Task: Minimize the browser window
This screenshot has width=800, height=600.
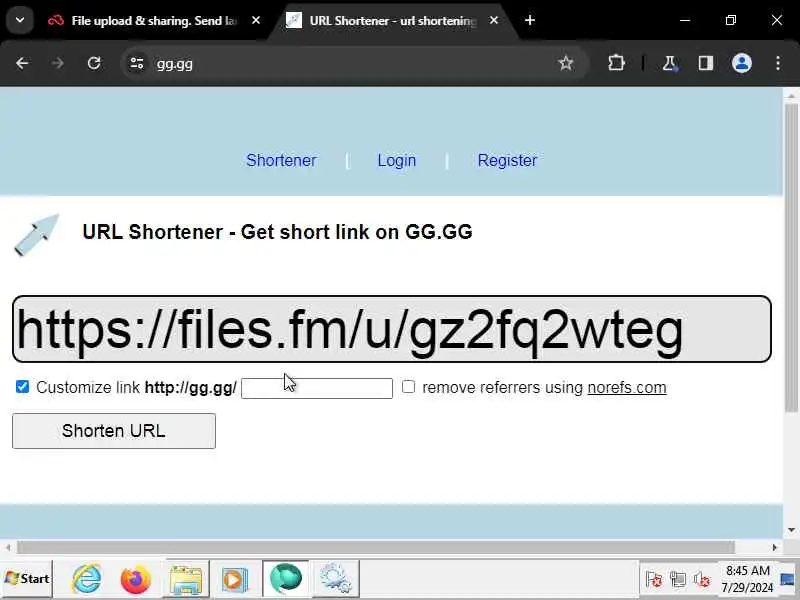Action: click(x=685, y=20)
